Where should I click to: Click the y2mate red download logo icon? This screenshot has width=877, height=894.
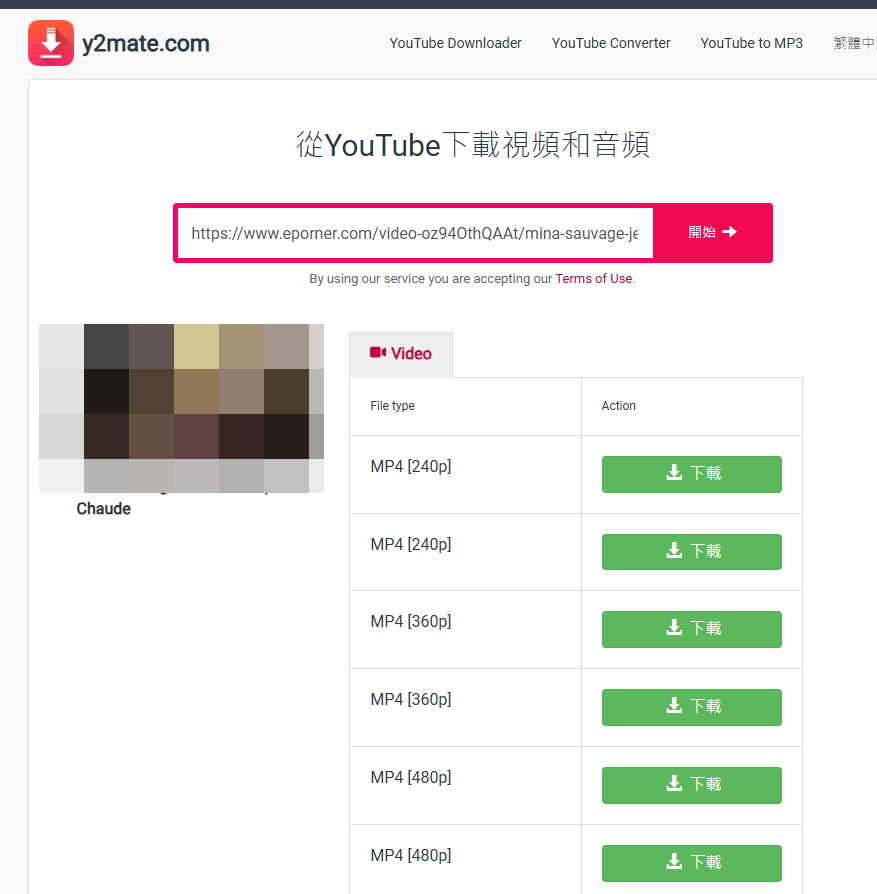click(51, 43)
